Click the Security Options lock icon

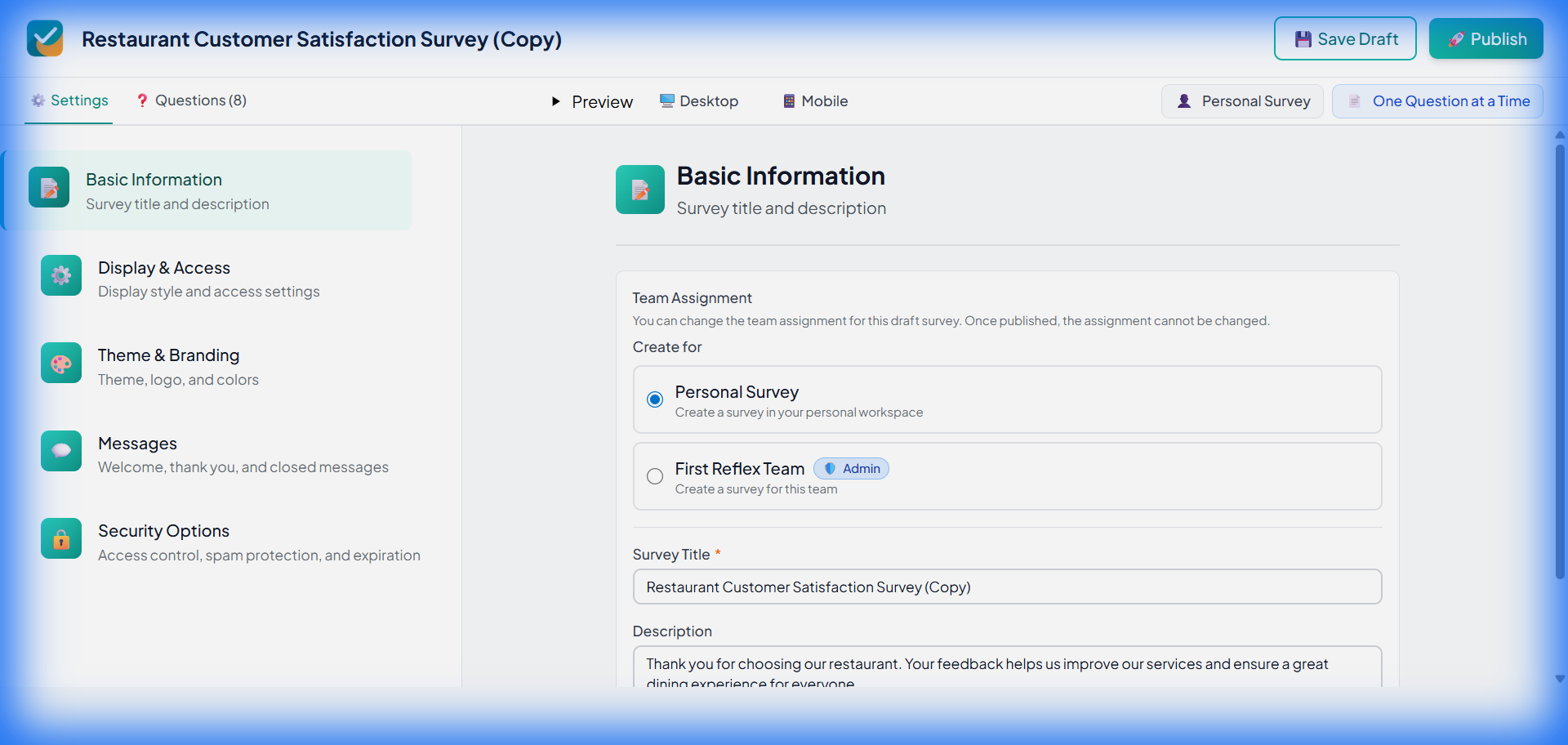60,538
